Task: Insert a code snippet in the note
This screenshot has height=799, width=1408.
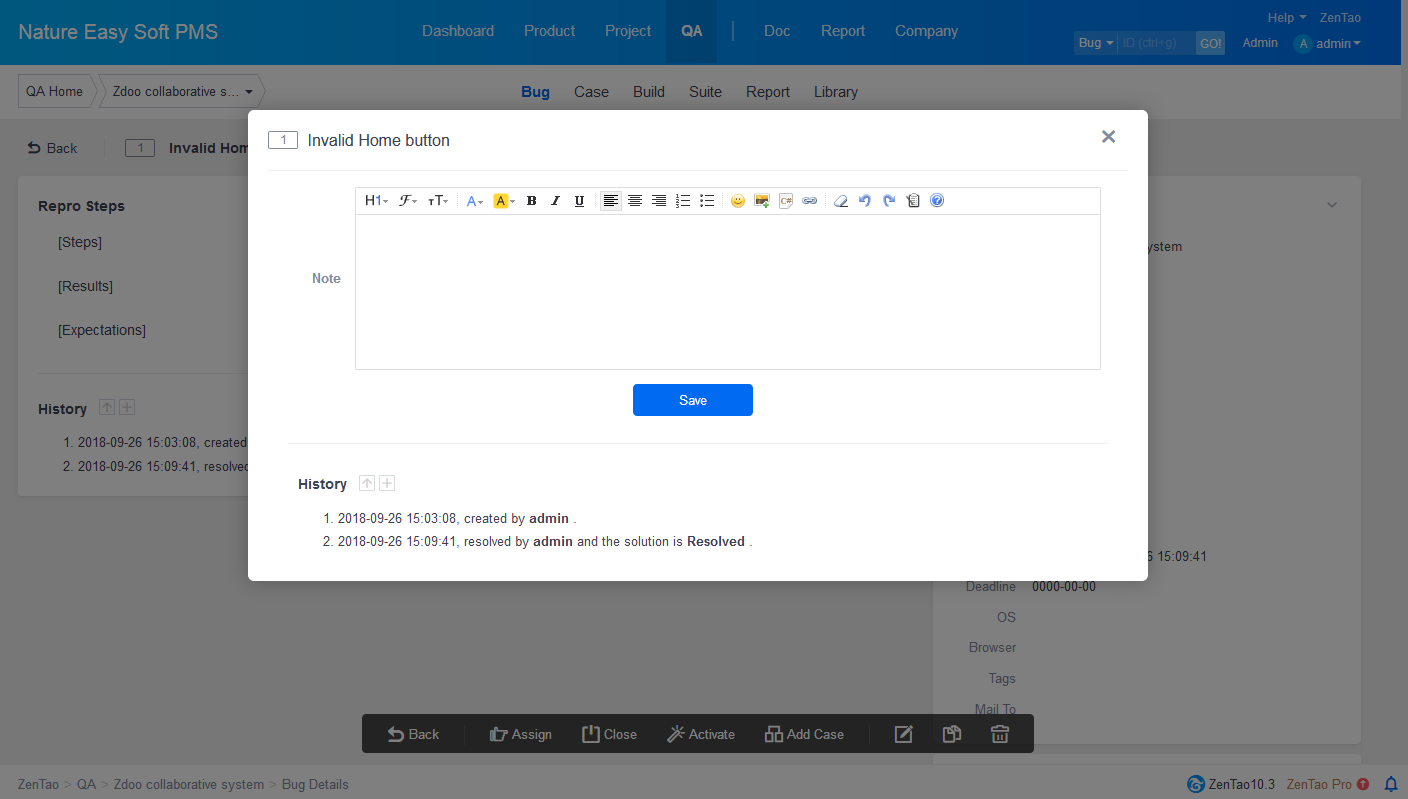Action: [x=786, y=201]
